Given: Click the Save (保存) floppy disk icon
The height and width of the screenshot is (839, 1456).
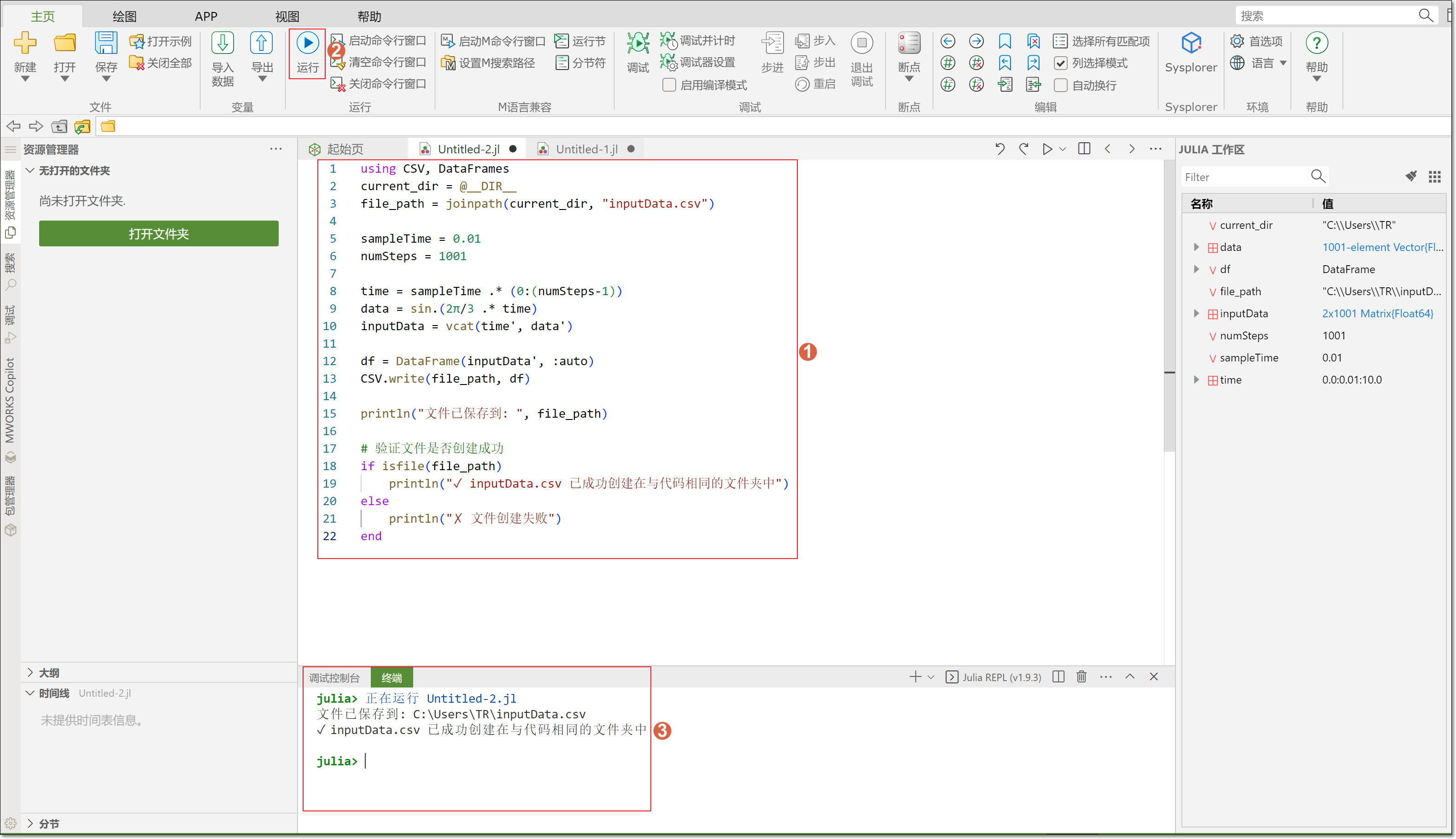Looking at the screenshot, I should pos(106,43).
